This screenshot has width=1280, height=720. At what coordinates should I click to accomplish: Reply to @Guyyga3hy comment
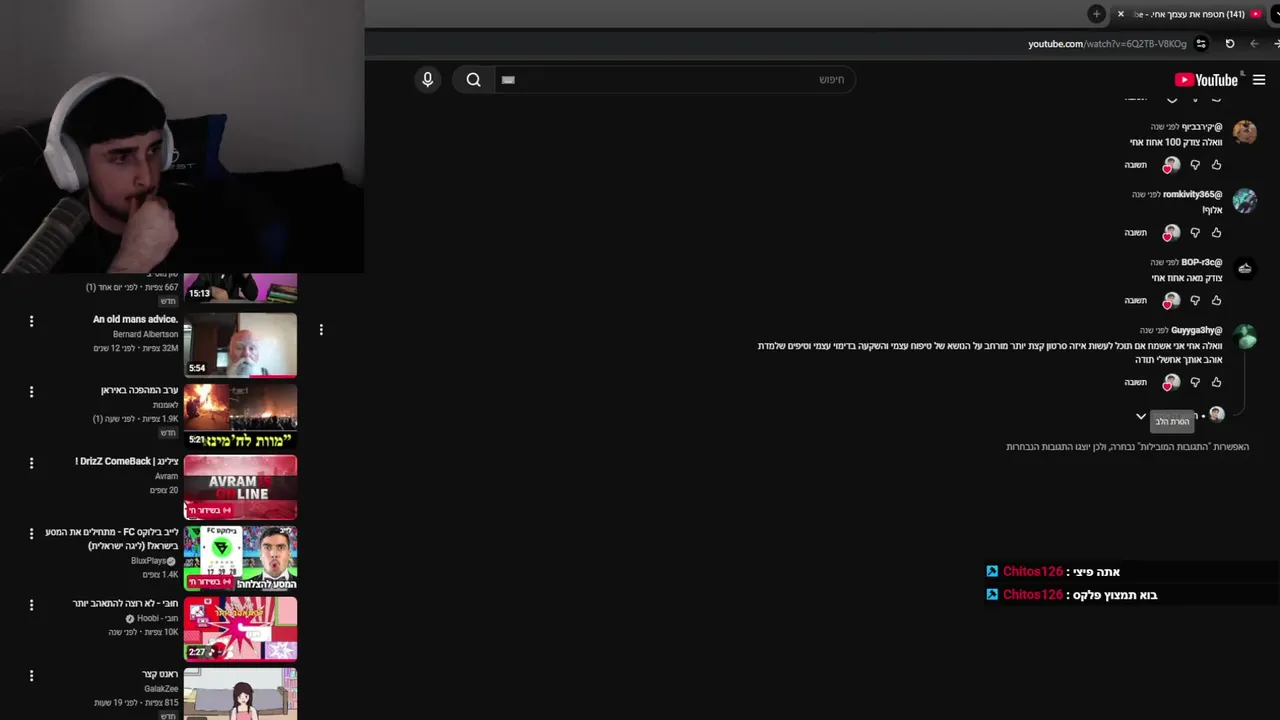coord(1135,382)
